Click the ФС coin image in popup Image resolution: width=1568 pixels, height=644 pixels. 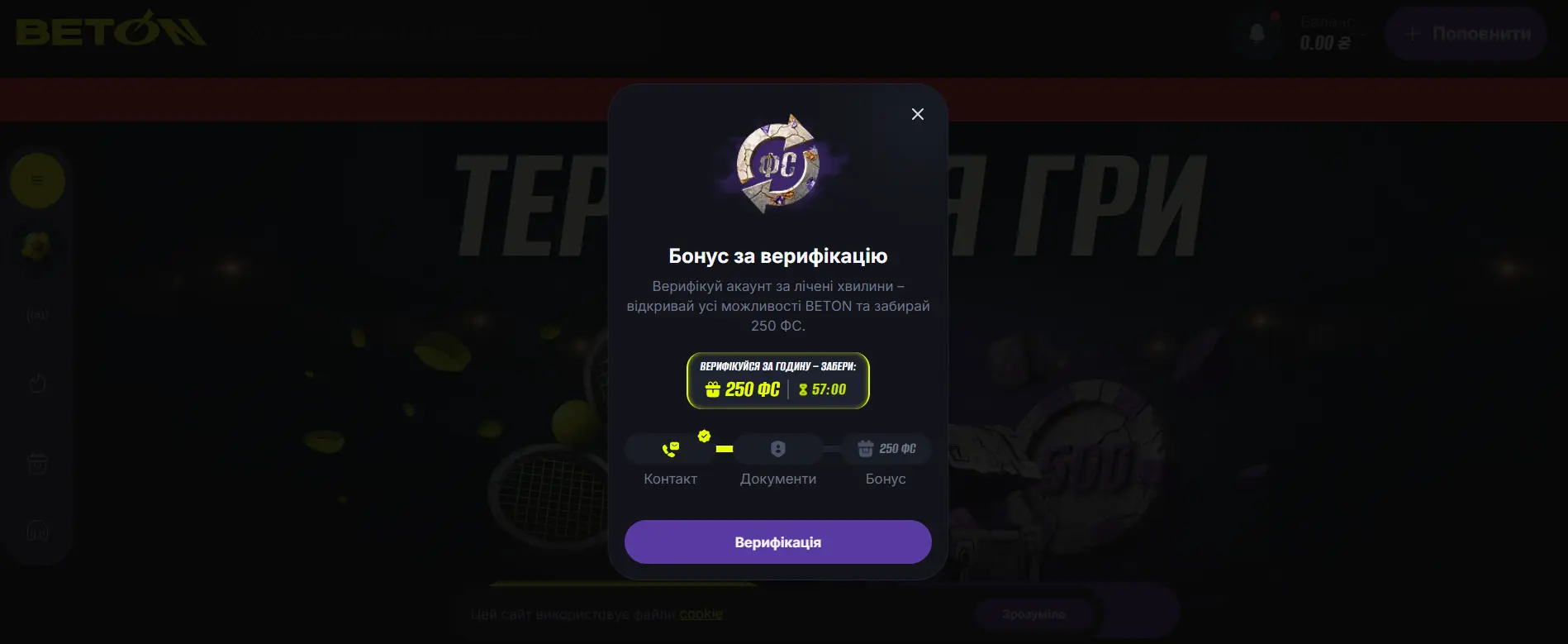[x=777, y=165]
